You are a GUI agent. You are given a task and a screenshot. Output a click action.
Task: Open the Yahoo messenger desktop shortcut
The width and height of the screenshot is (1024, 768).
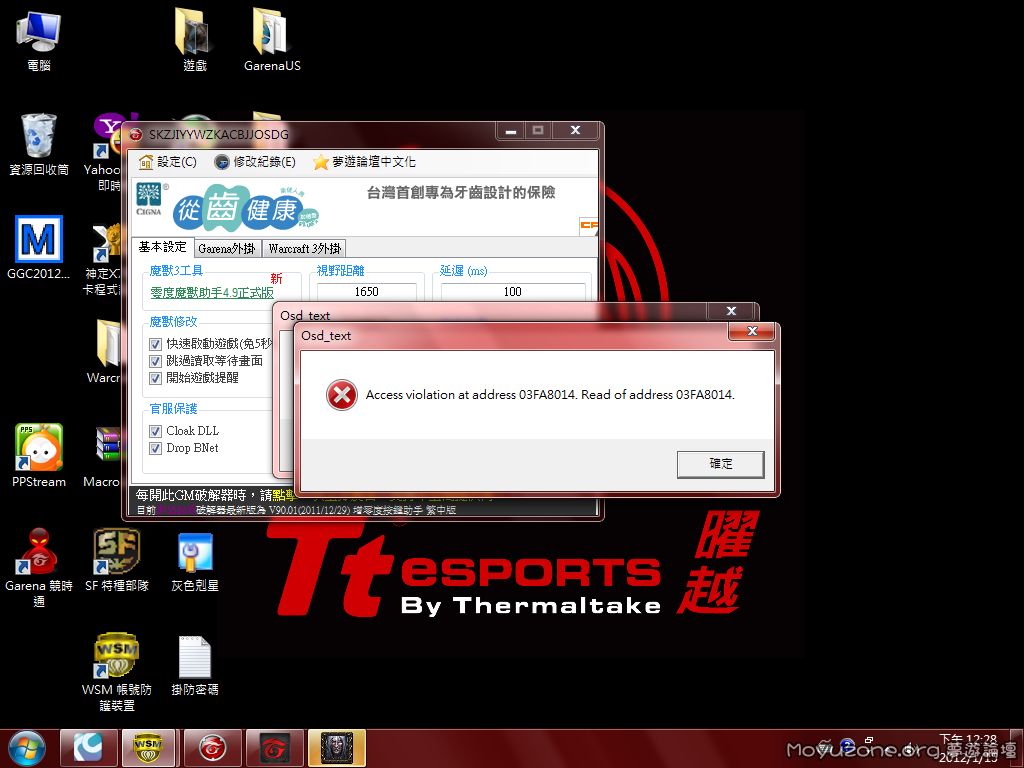[104, 153]
